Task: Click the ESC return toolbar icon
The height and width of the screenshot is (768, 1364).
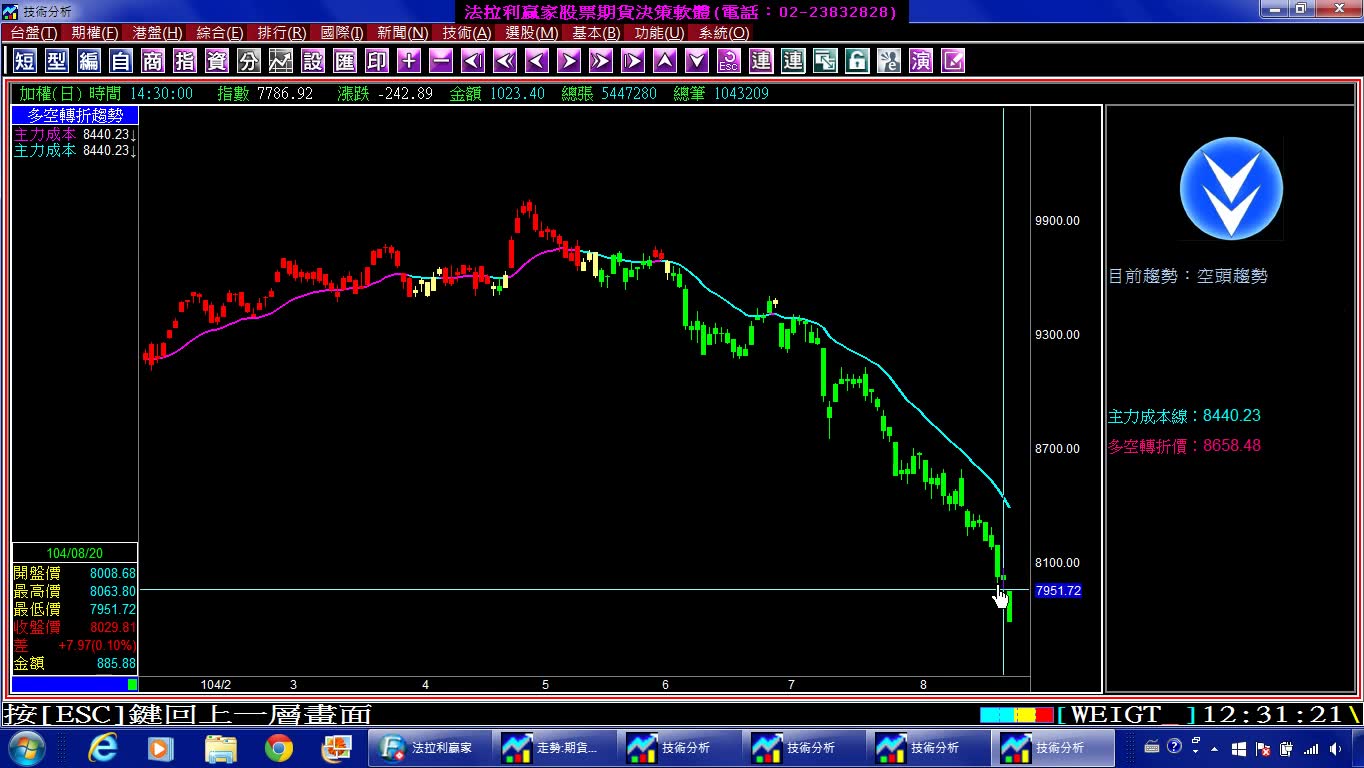Action: pos(729,61)
